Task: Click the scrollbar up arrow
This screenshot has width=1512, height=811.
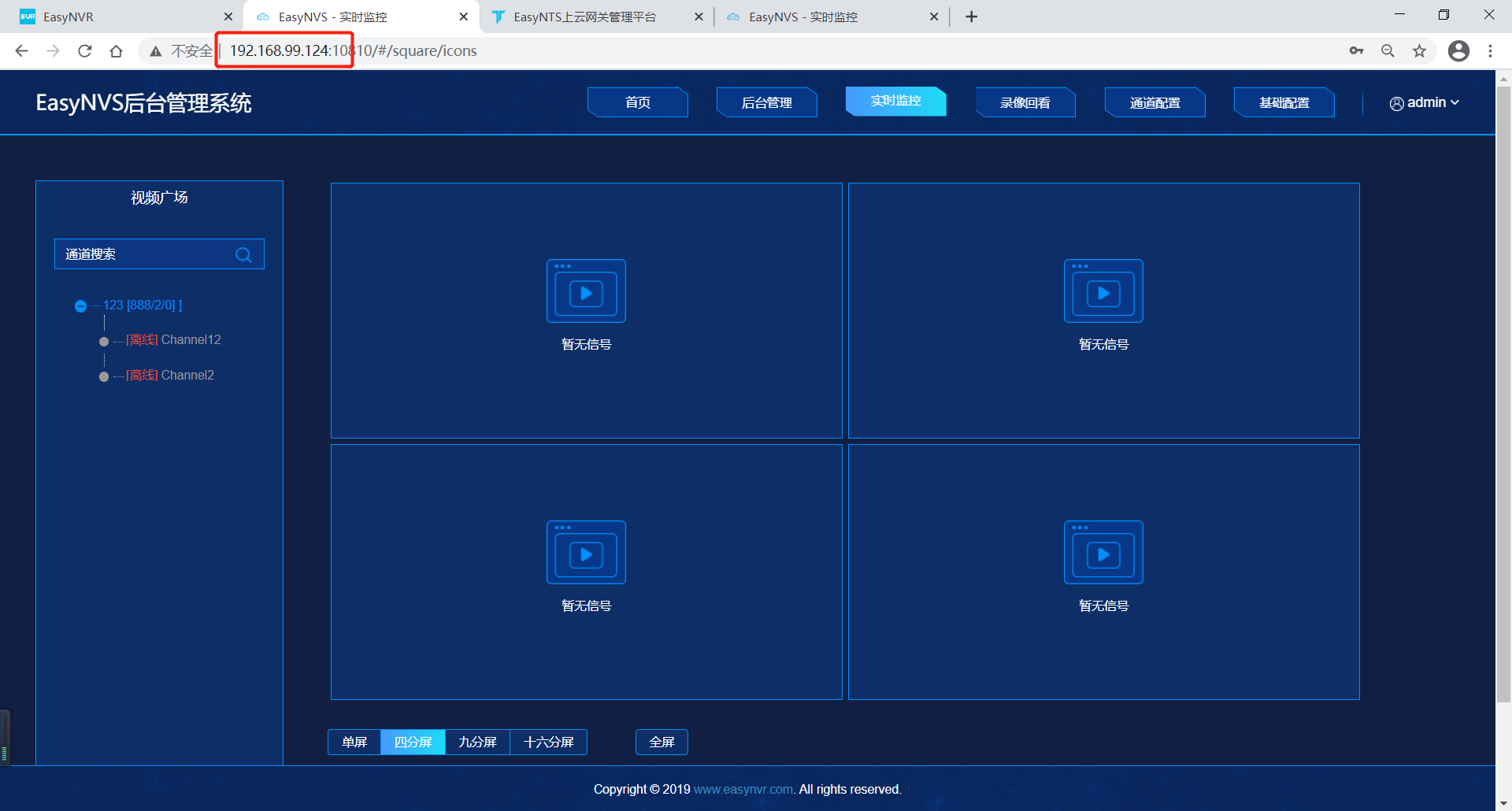Action: click(1503, 78)
